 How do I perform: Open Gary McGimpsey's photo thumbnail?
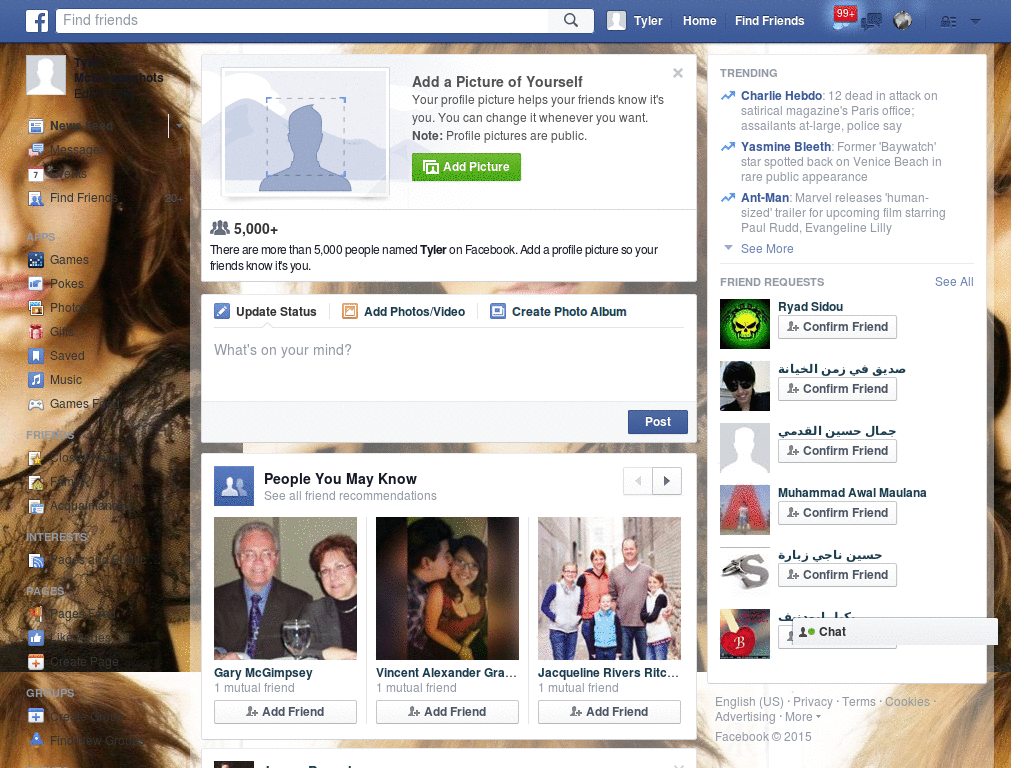pyautogui.click(x=285, y=588)
